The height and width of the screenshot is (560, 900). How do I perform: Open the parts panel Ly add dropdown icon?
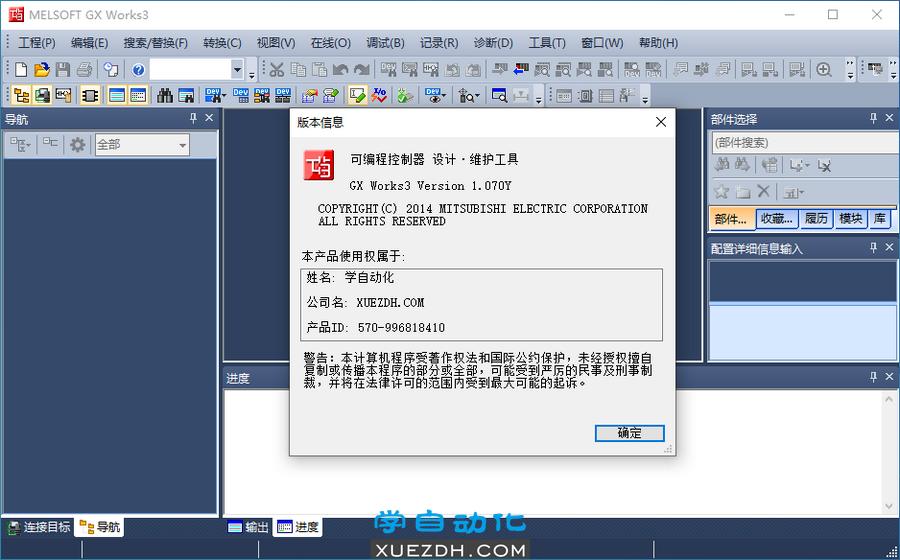799,166
